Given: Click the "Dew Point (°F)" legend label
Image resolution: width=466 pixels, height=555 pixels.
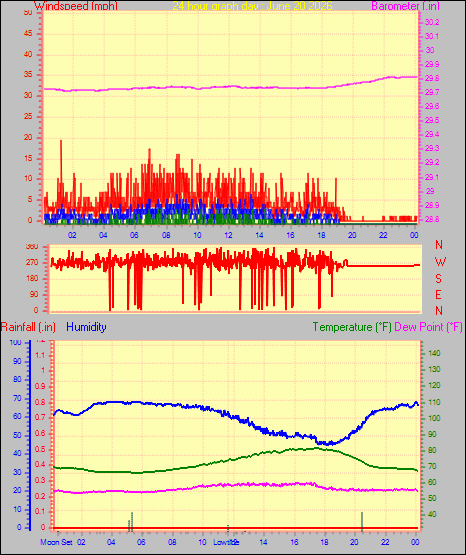Looking at the screenshot, I should [428, 327].
